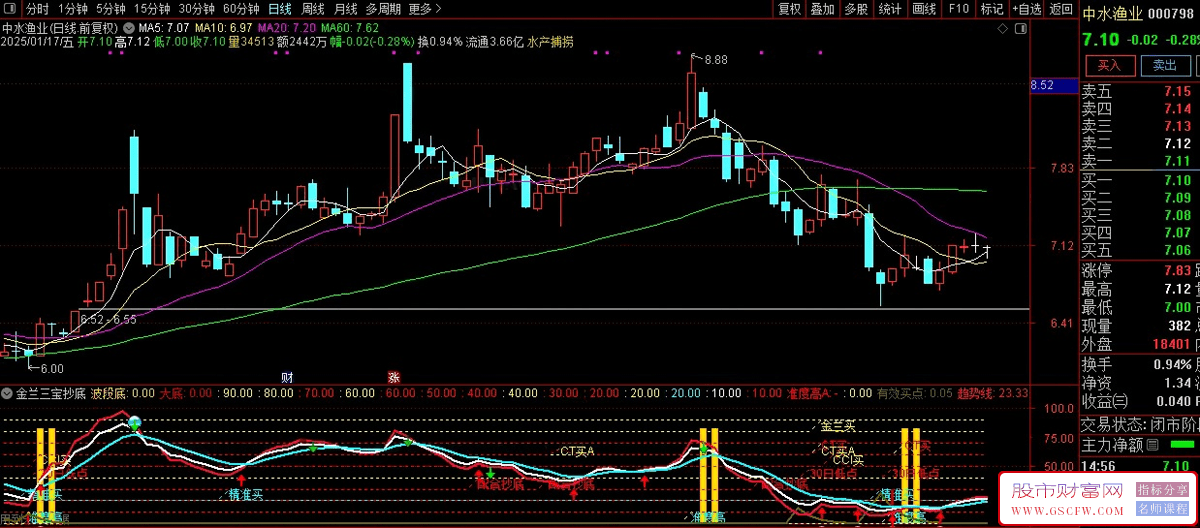Click the MA5: 7.07 label
The height and width of the screenshot is (528, 1200).
162,28
